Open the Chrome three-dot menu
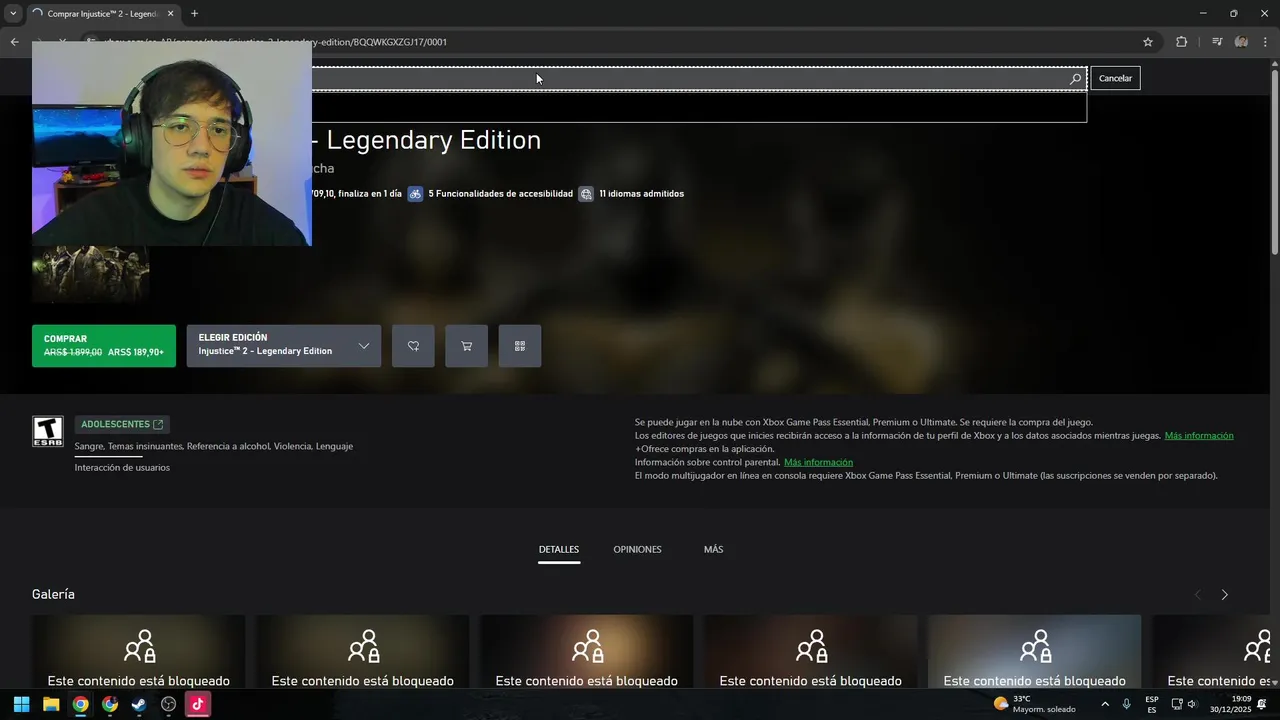1280x720 pixels. pyautogui.click(x=1266, y=42)
